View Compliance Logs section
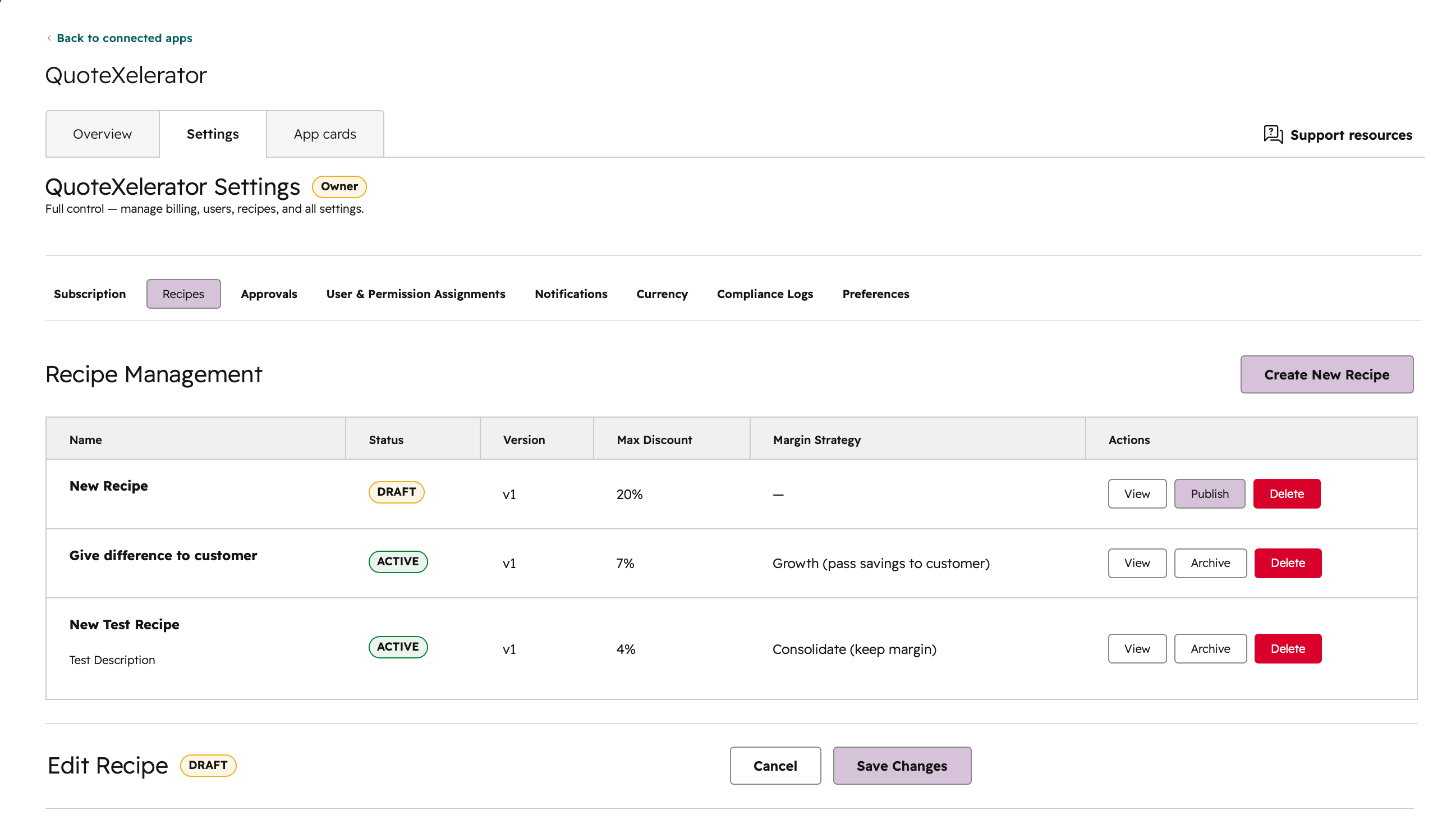1456x819 pixels. pyautogui.click(x=765, y=294)
